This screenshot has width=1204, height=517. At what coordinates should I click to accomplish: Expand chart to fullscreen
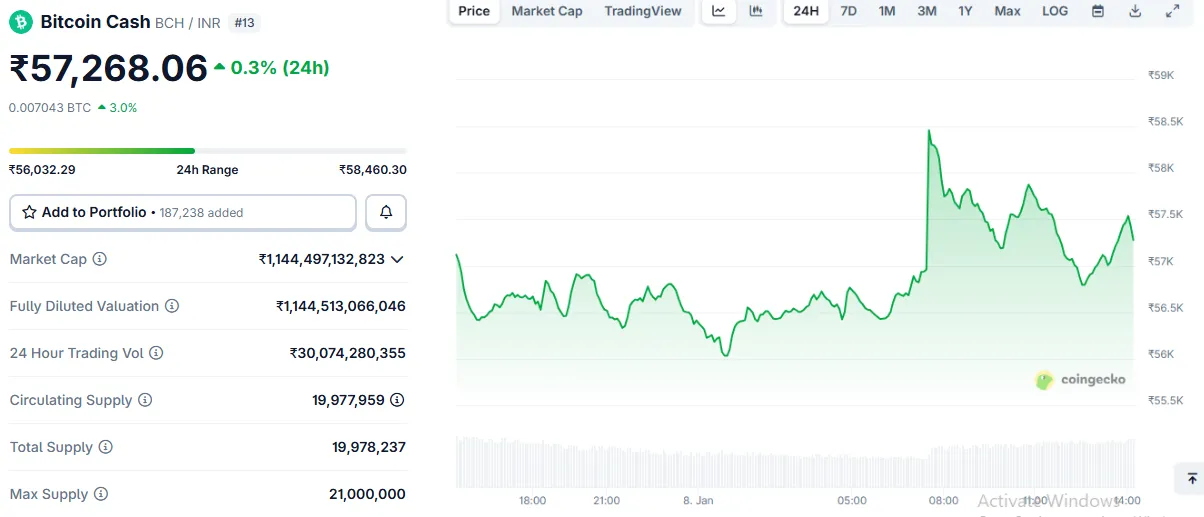coord(1172,11)
